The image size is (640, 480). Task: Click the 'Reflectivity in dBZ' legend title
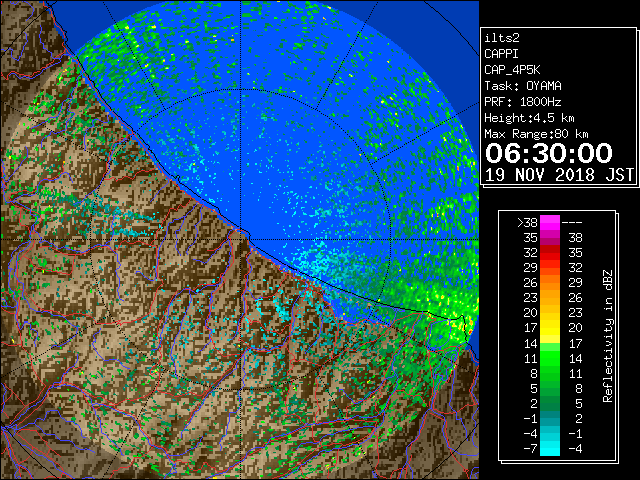coord(608,336)
